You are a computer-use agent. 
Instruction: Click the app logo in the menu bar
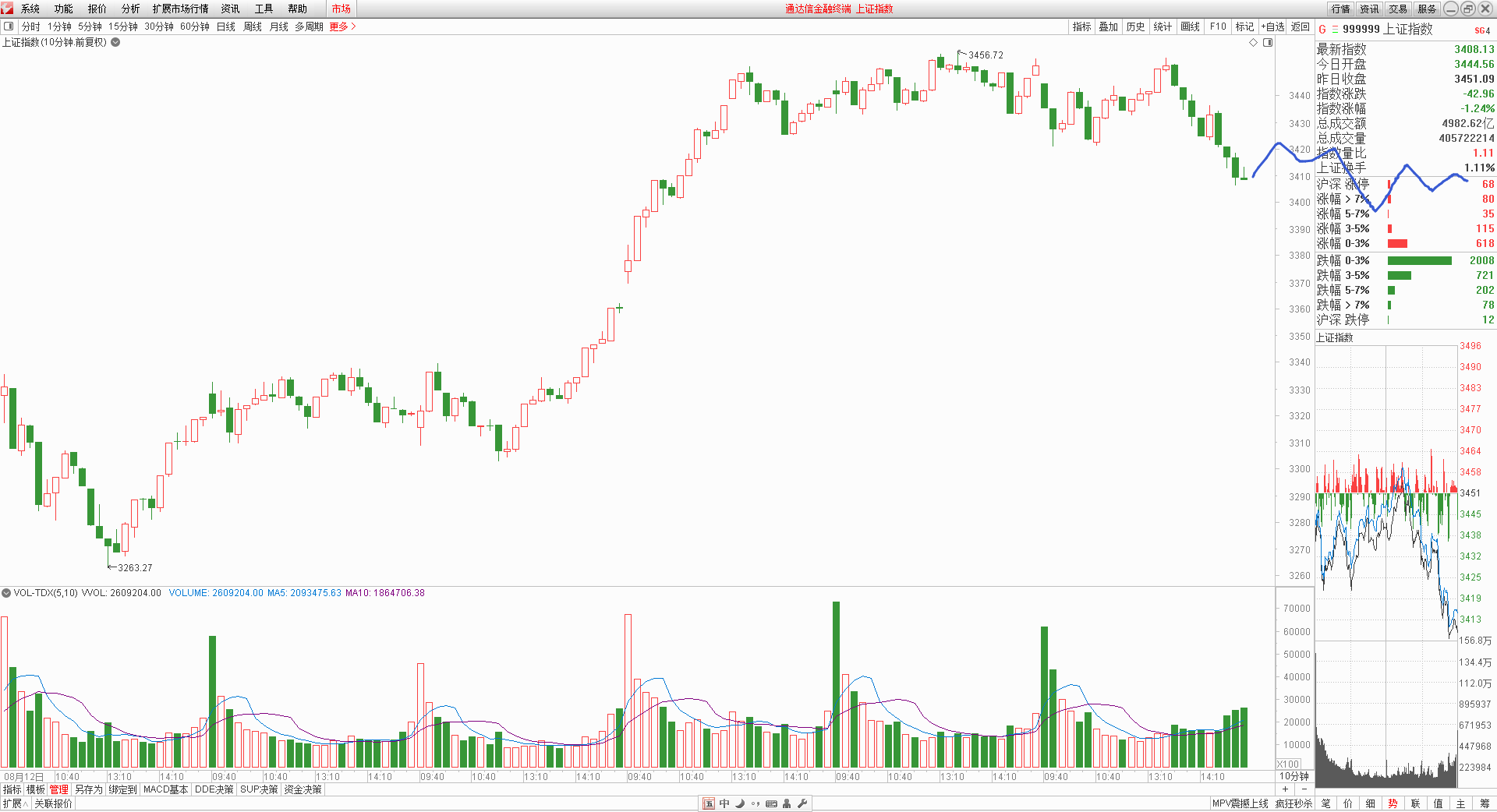coord(7,9)
